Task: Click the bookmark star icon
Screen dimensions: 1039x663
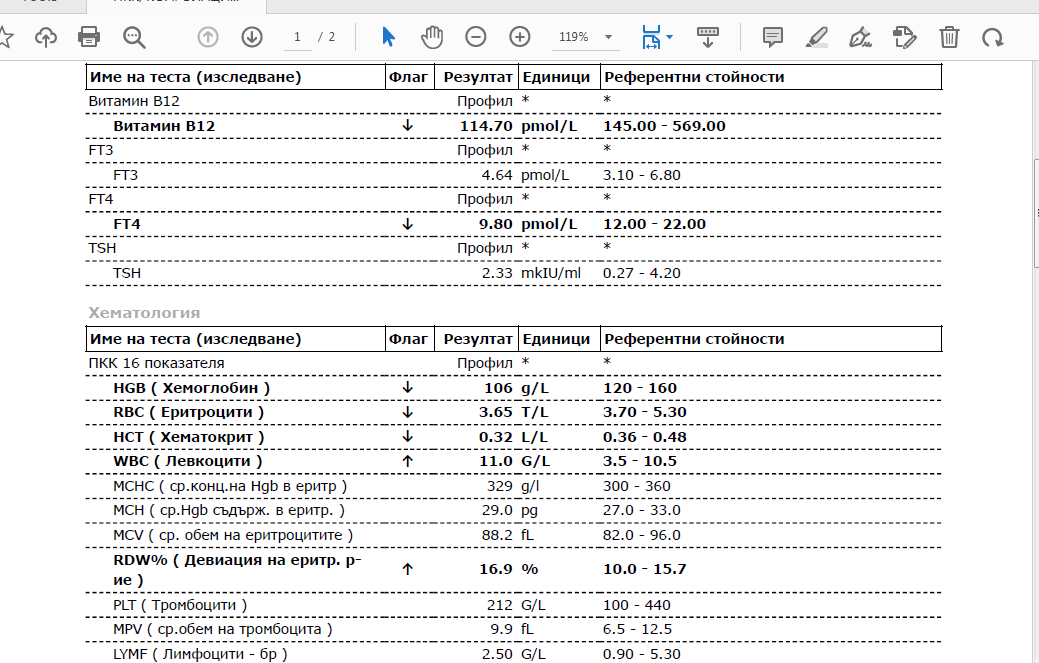Action: [x=6, y=37]
